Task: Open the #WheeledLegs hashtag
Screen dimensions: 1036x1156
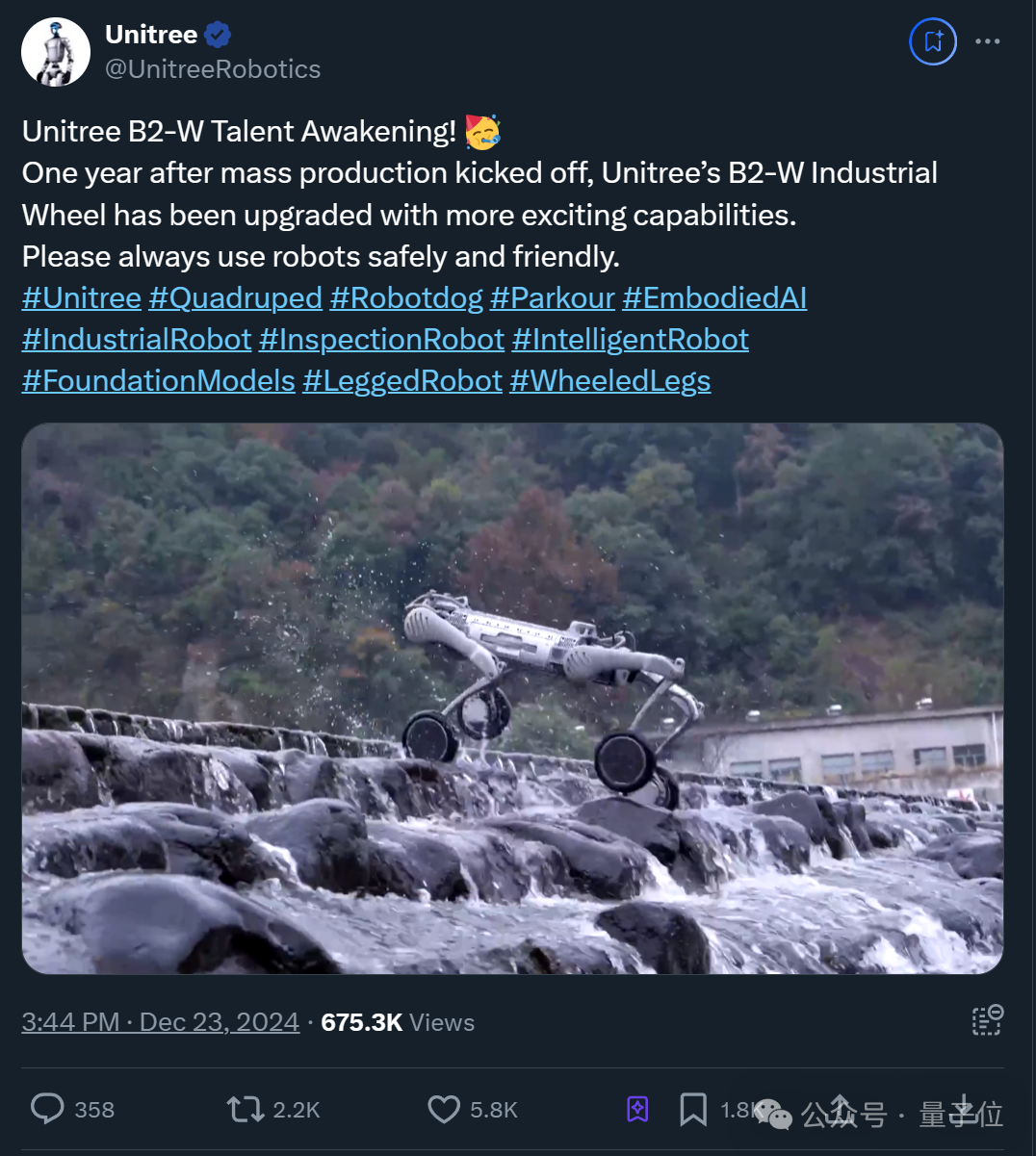Action: [x=610, y=380]
